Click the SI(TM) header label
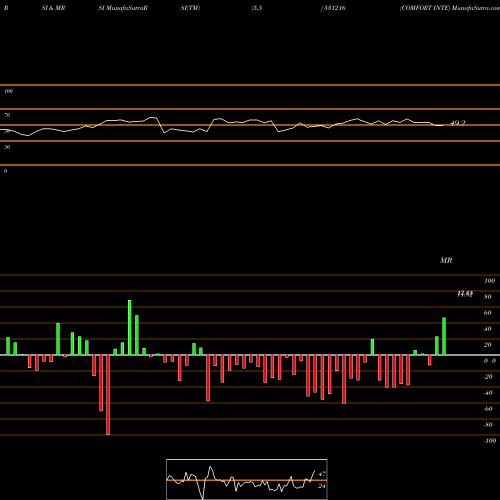Screen dimensions: 500x500 pos(190,8)
